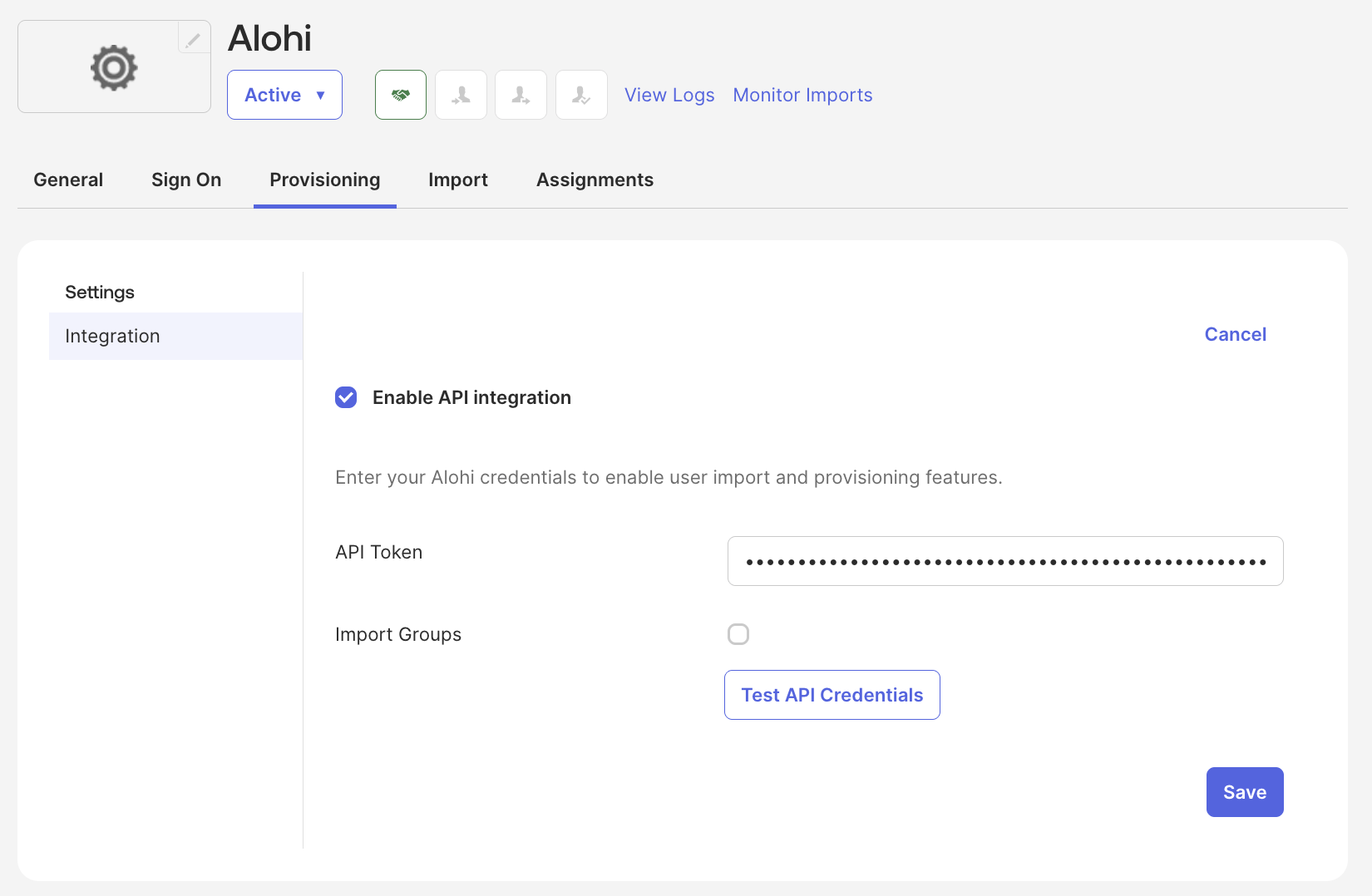Save the provisioning integration settings
Screen dimensions: 1372x896
point(1245,792)
